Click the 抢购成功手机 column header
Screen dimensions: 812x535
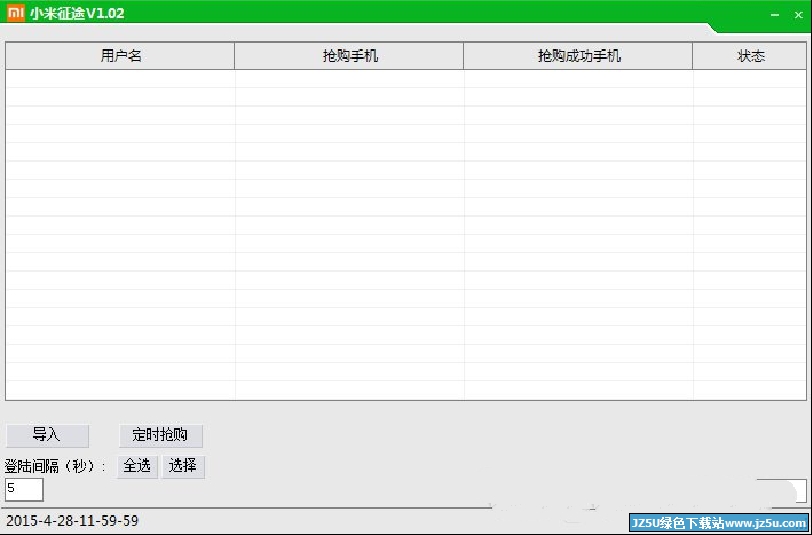tap(578, 56)
